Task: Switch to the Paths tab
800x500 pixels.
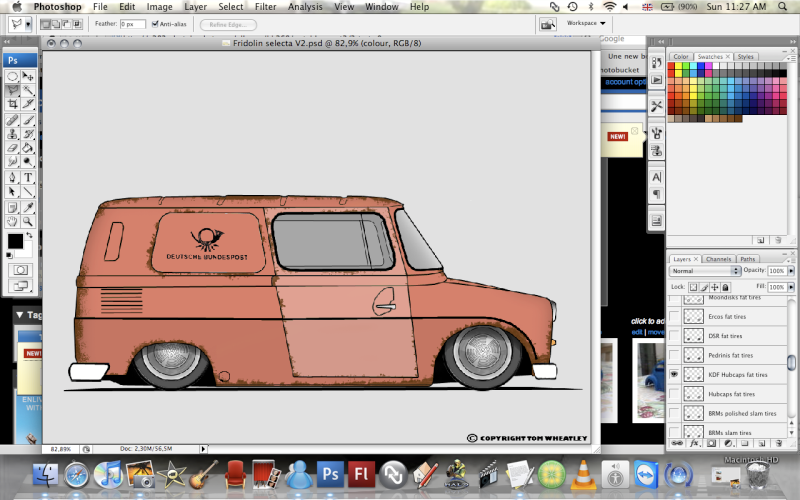Action: (x=747, y=259)
